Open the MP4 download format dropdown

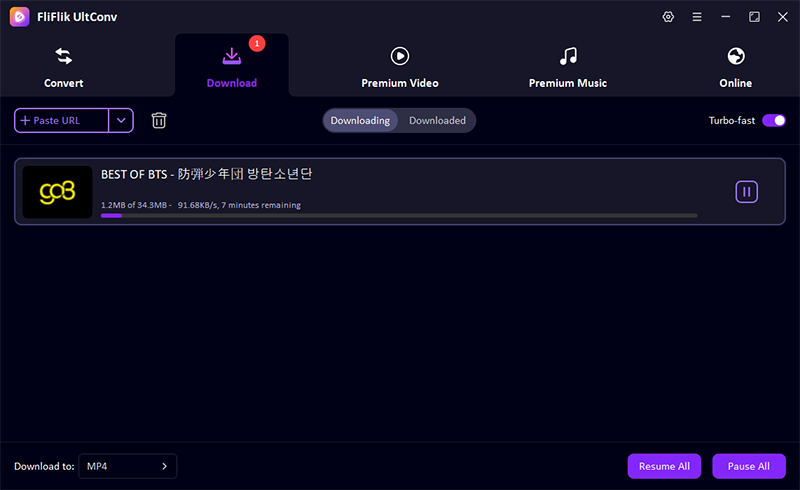(128, 466)
